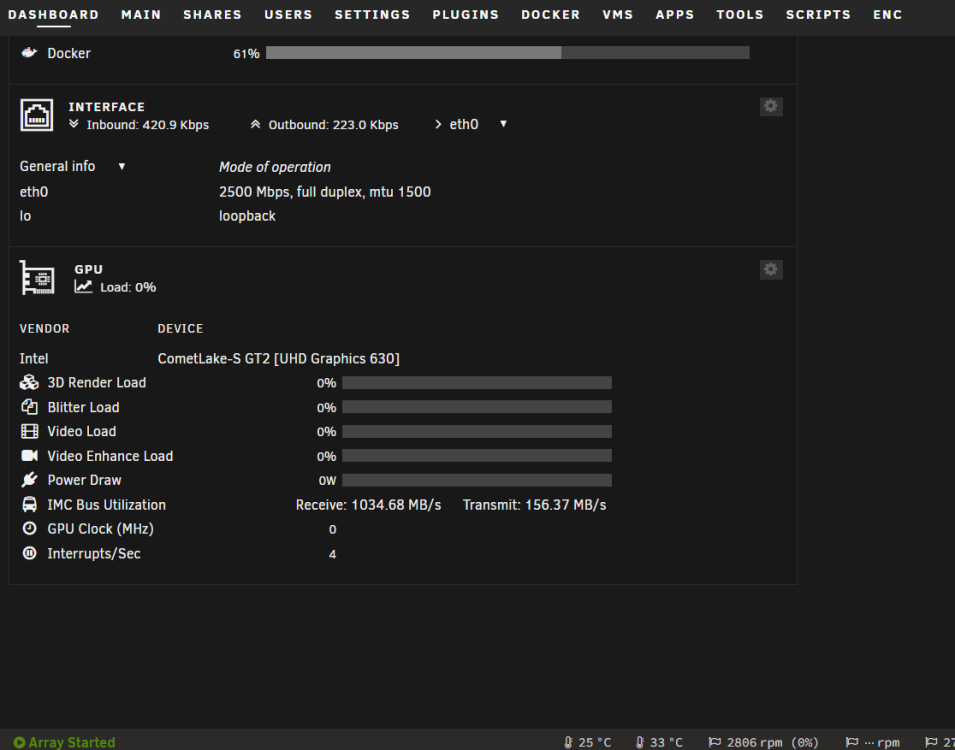Screen dimensions: 955x750
Task: Click the 3D Render Load cubes icon
Action: [29, 383]
